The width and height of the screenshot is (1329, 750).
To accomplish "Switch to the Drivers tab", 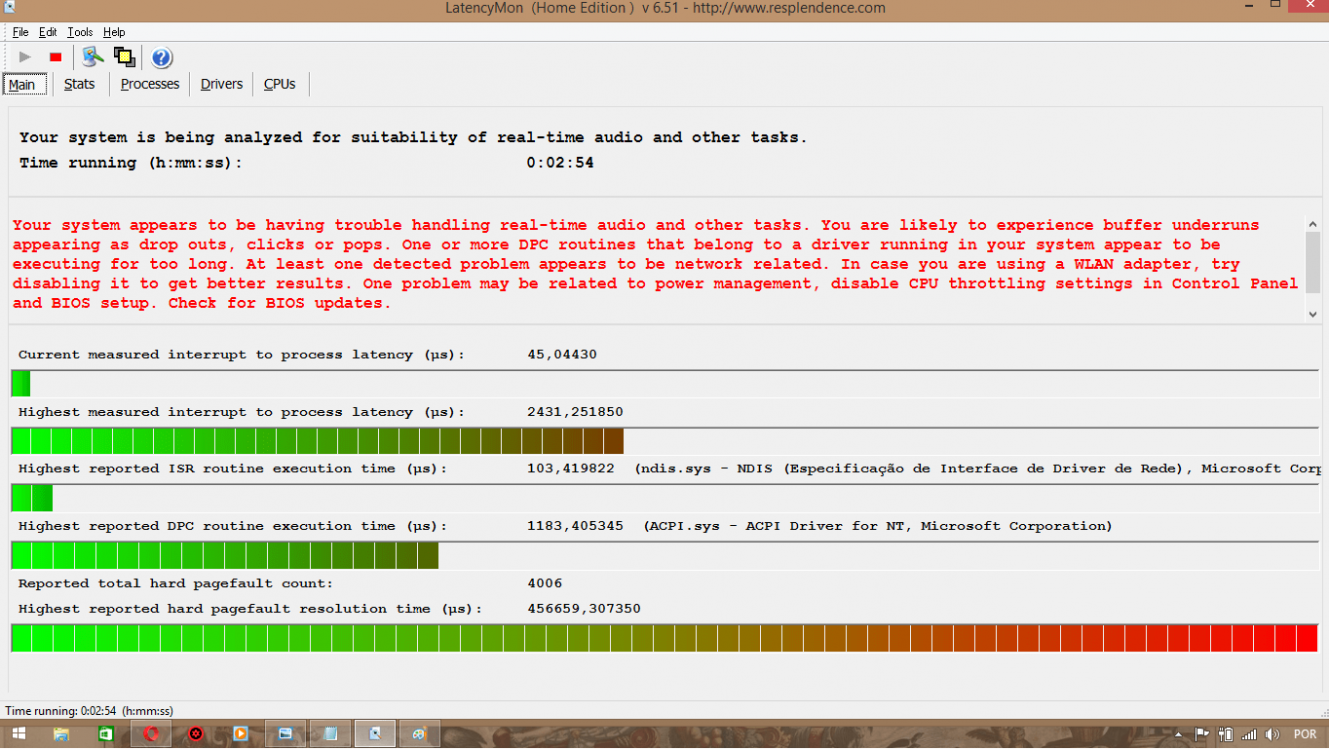I will coord(221,84).
